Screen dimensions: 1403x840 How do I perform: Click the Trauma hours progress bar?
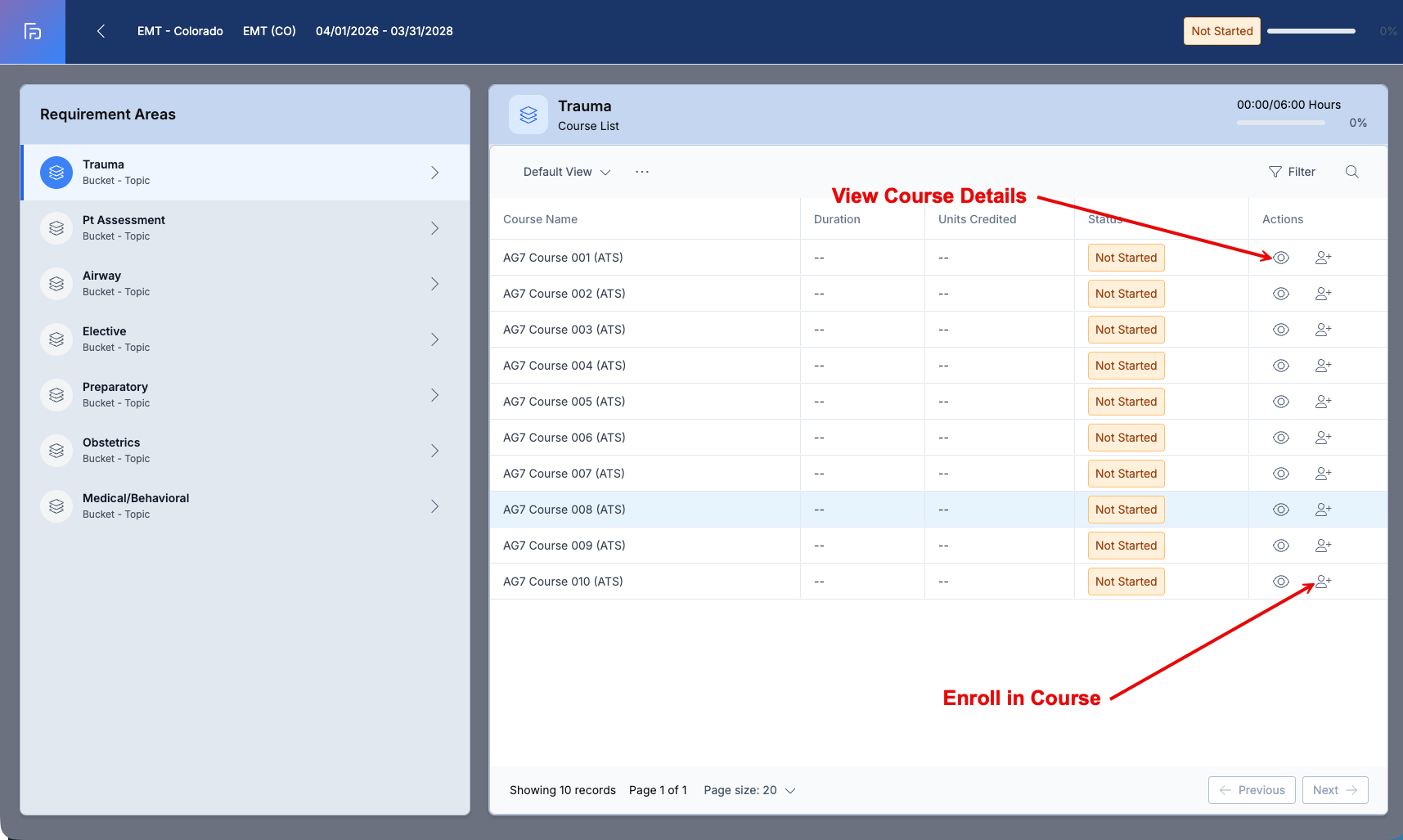pos(1281,123)
